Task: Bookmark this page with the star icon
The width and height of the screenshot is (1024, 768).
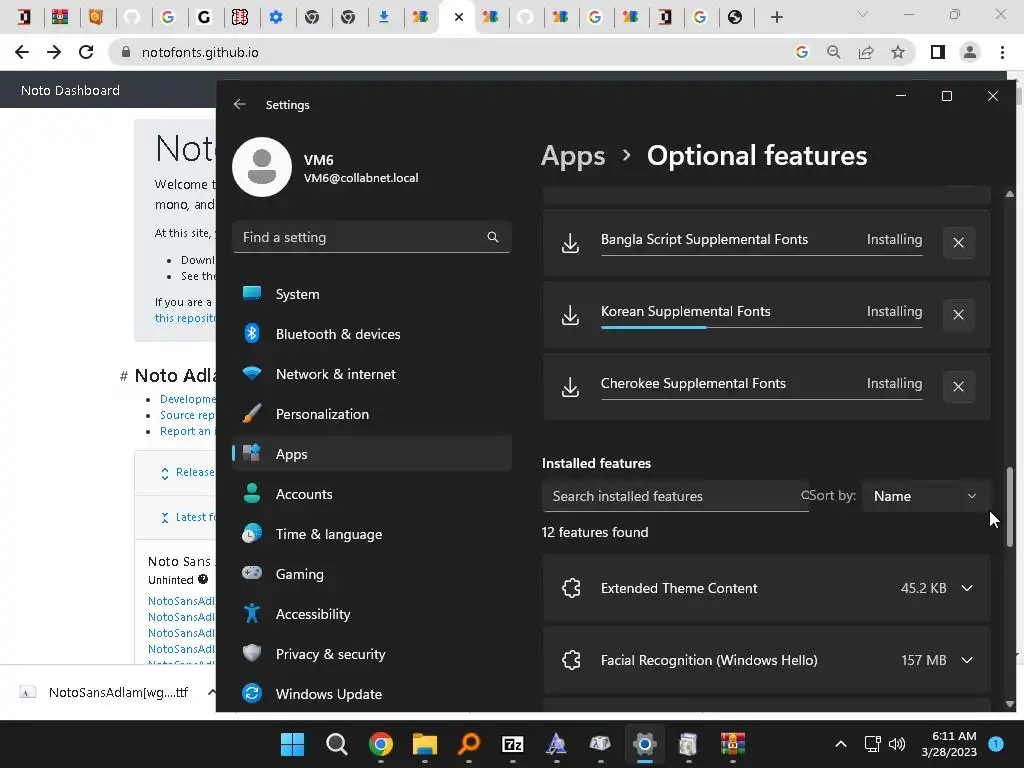Action: point(898,52)
